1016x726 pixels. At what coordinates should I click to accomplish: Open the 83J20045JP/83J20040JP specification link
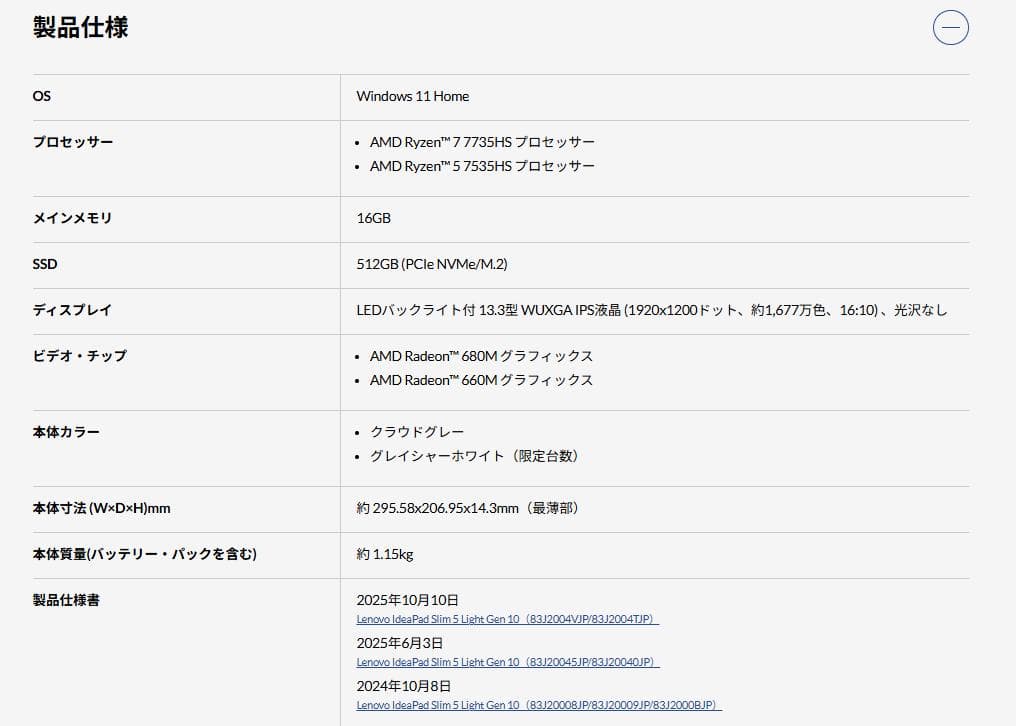507,662
